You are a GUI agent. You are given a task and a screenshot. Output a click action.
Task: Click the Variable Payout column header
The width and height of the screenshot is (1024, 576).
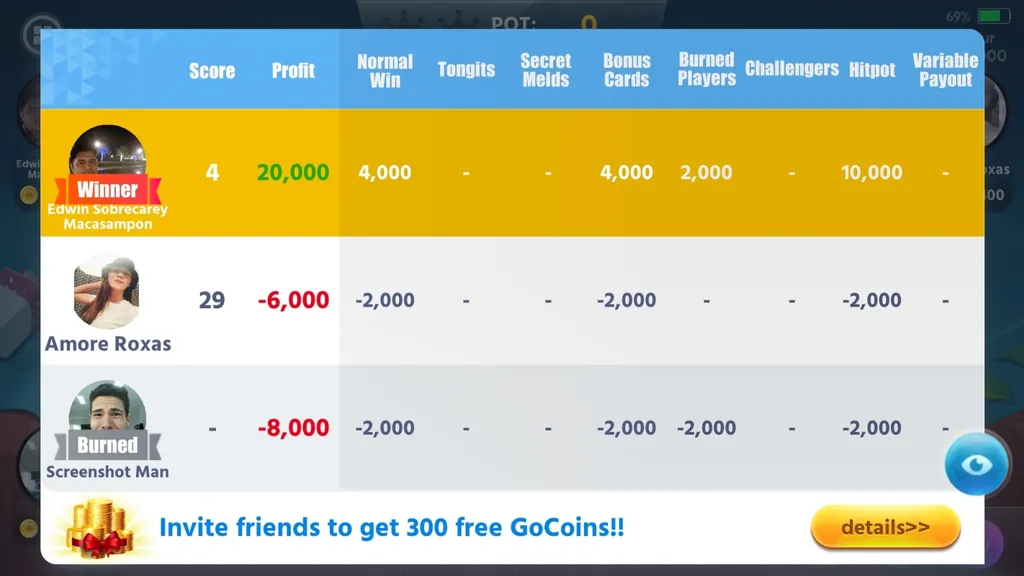[945, 70]
